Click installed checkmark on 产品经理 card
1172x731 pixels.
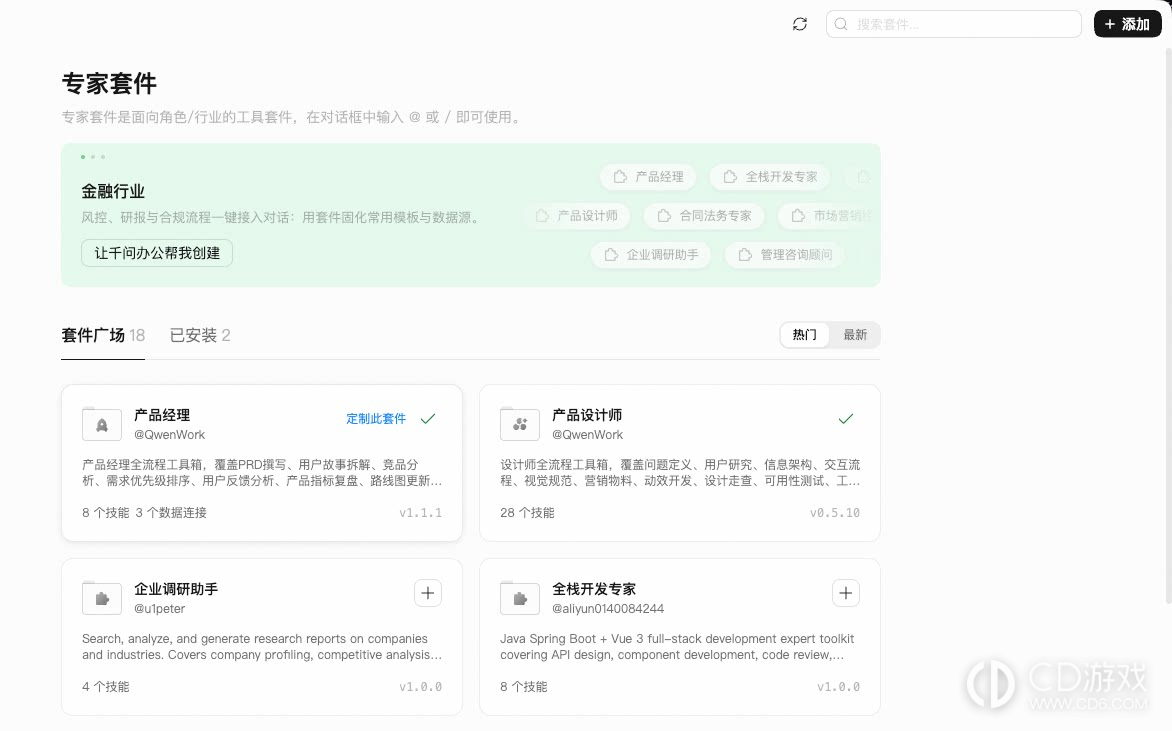pos(428,419)
